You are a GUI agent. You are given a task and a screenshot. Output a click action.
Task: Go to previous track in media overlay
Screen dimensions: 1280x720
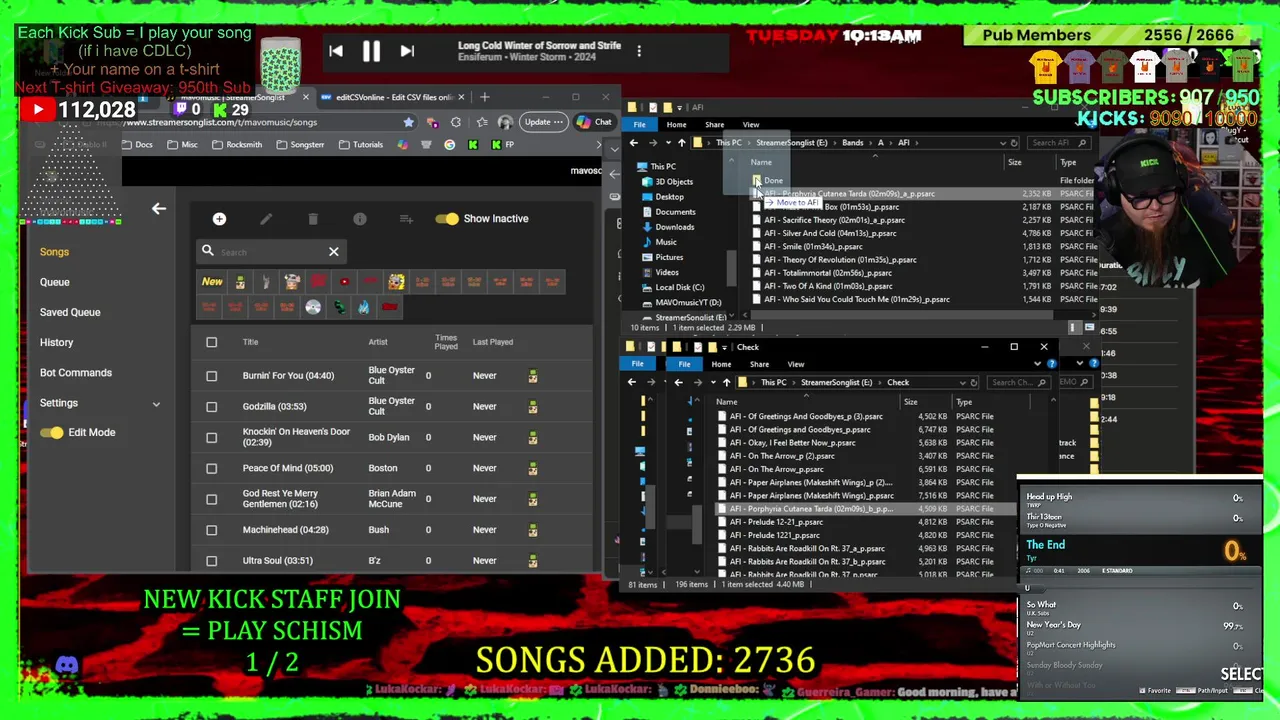pyautogui.click(x=336, y=51)
